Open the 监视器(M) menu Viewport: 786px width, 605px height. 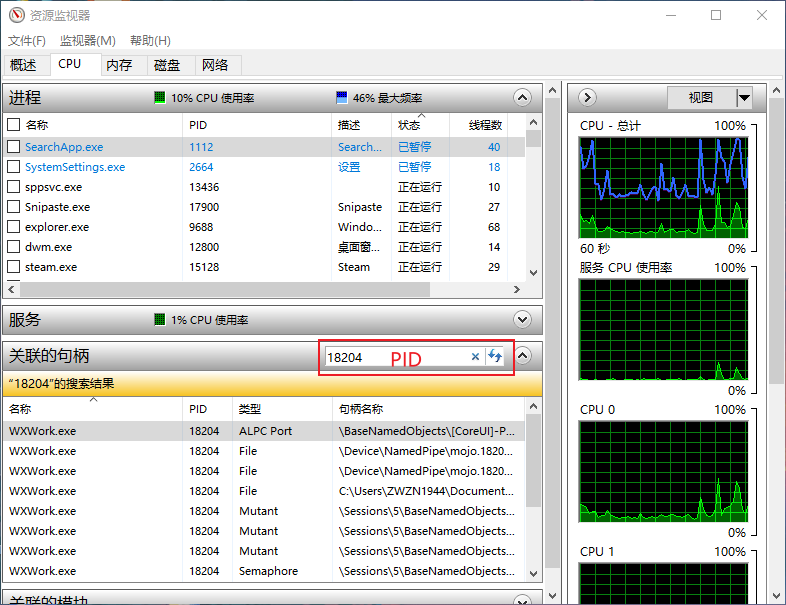(88, 41)
